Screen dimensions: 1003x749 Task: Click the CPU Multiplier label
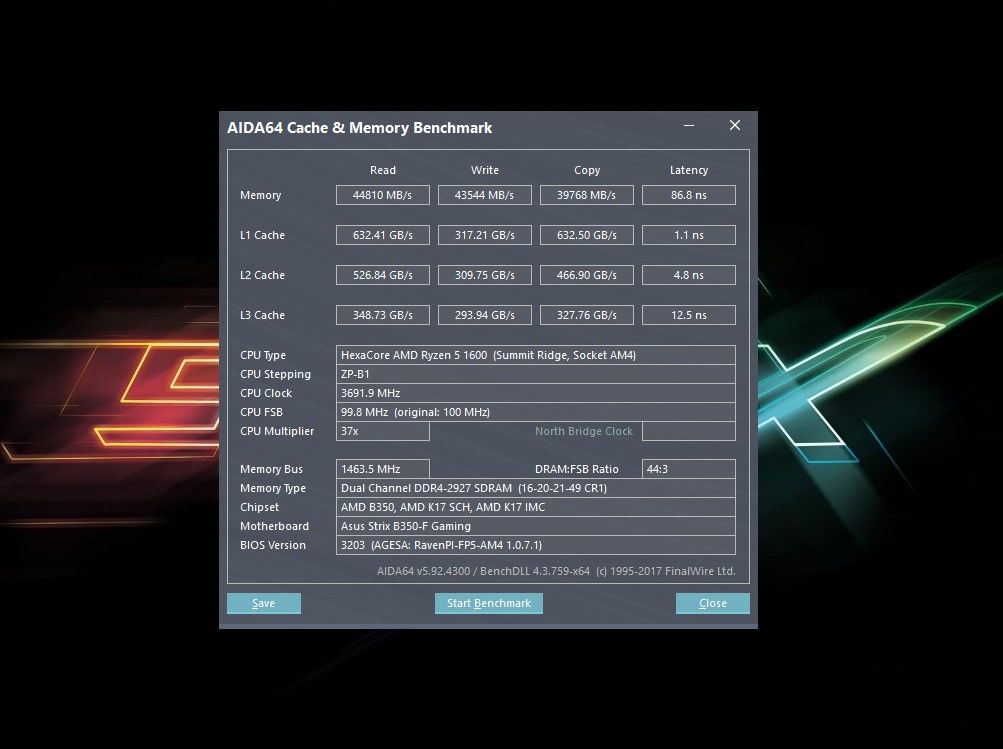(277, 431)
